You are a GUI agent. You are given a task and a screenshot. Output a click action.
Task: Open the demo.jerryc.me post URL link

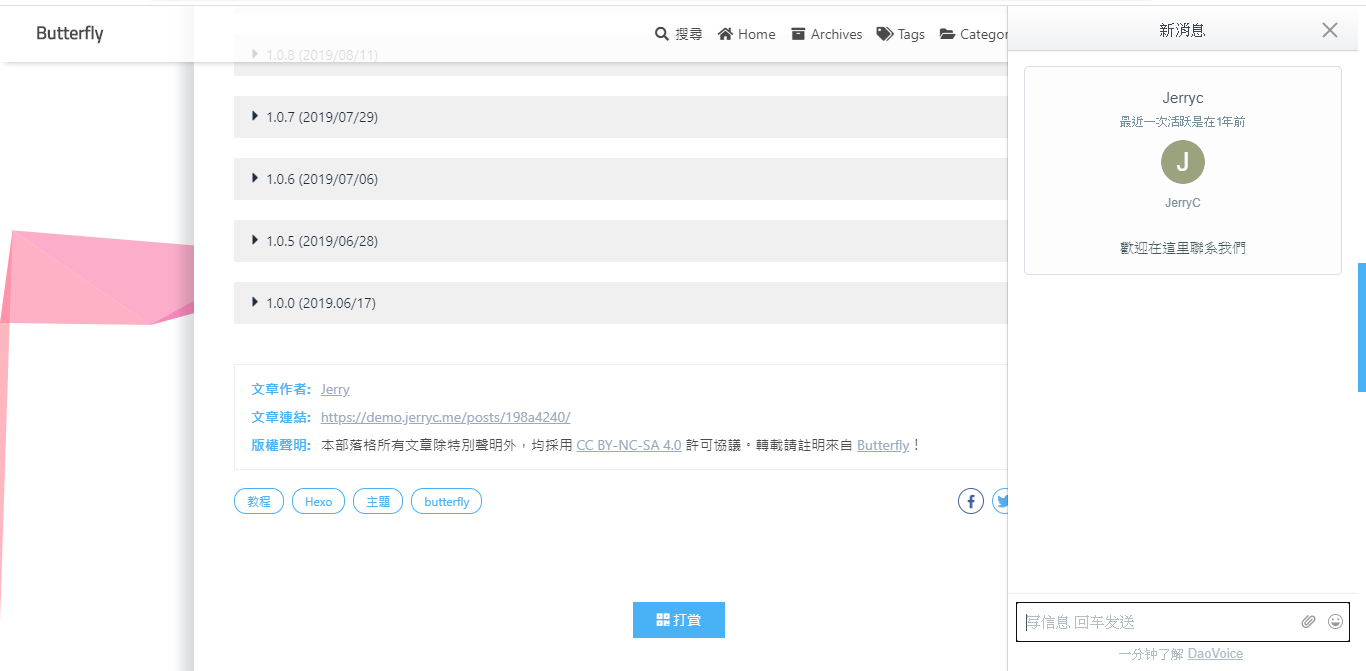click(x=445, y=417)
